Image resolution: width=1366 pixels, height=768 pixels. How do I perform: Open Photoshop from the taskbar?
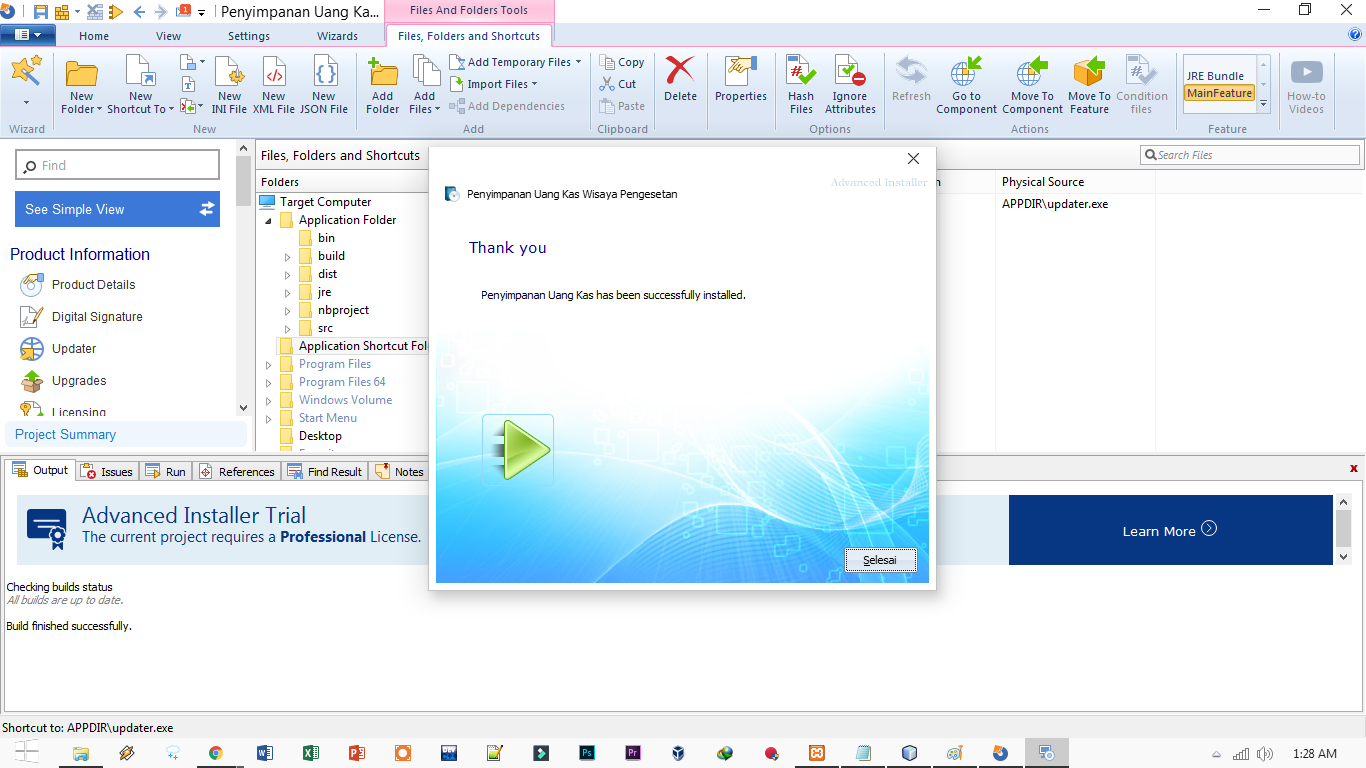point(587,754)
